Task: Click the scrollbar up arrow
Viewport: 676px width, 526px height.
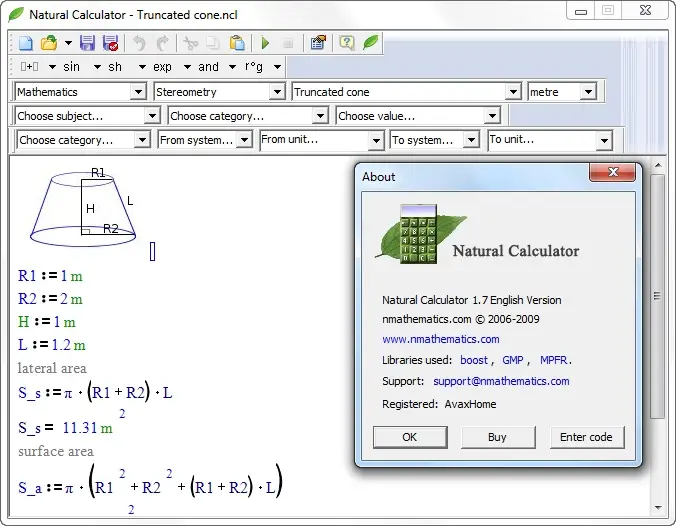Action: pyautogui.click(x=658, y=166)
